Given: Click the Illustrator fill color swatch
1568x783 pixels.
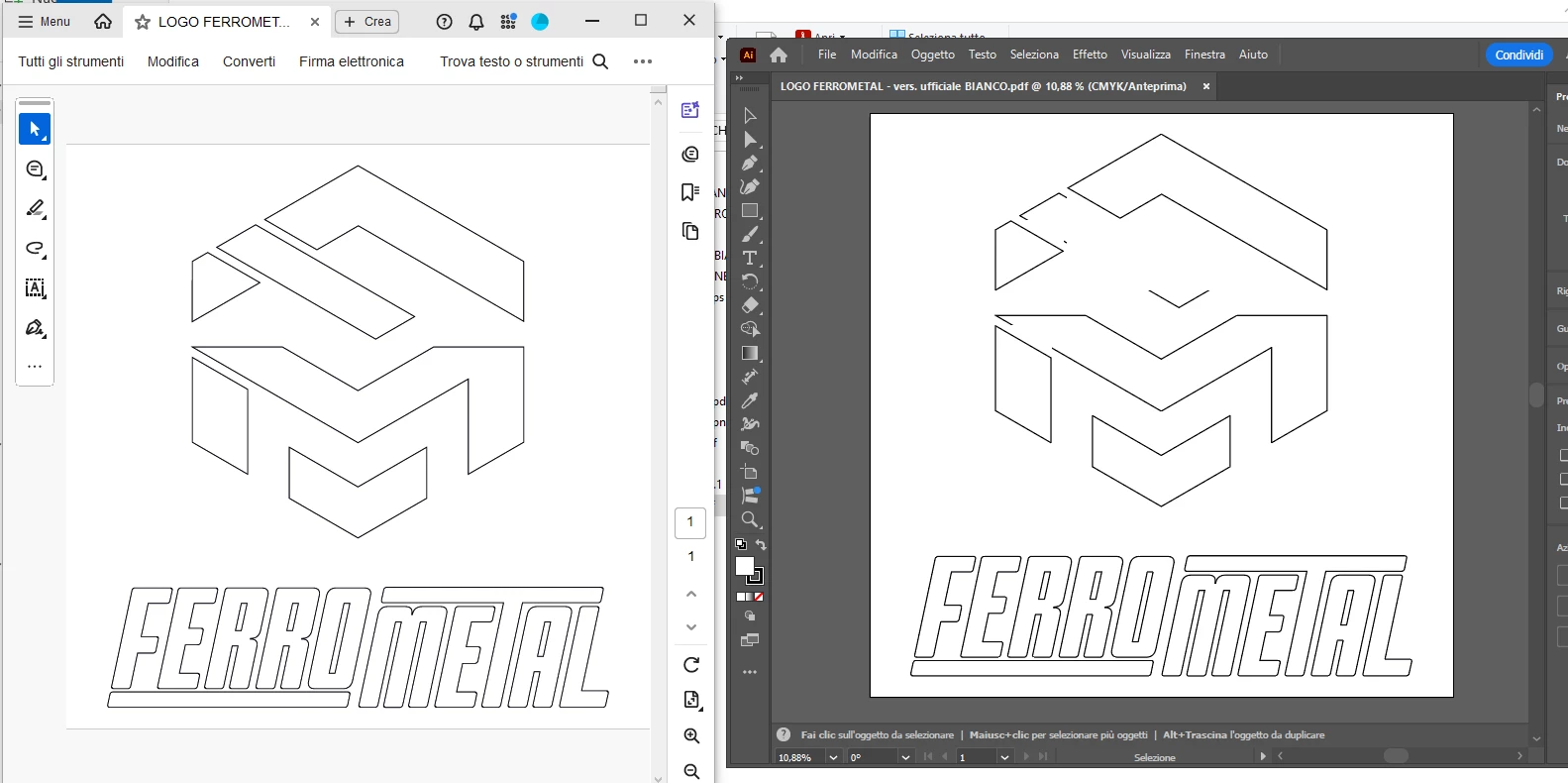Looking at the screenshot, I should pos(745,566).
